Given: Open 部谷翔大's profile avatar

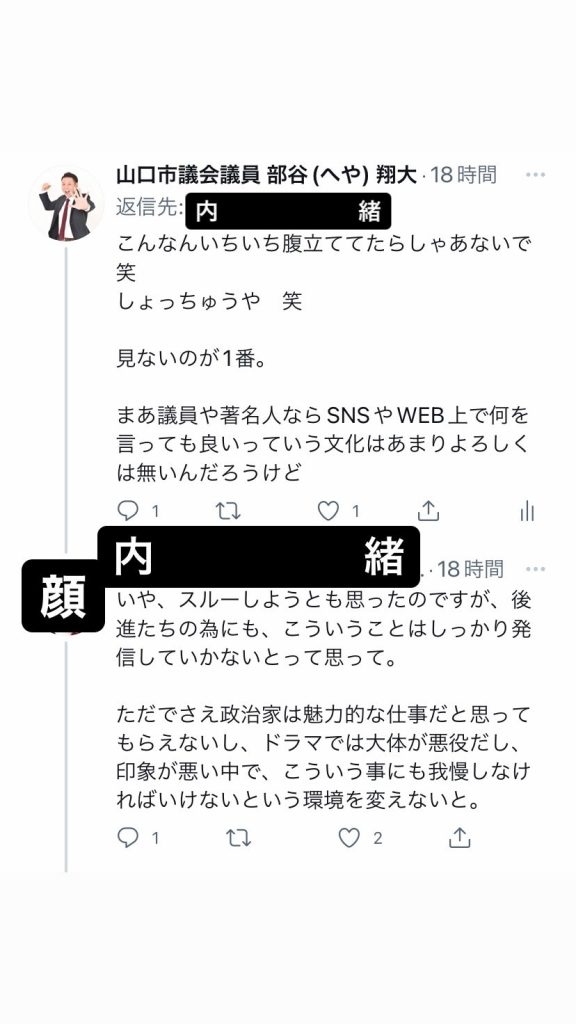Looking at the screenshot, I should click(66, 204).
